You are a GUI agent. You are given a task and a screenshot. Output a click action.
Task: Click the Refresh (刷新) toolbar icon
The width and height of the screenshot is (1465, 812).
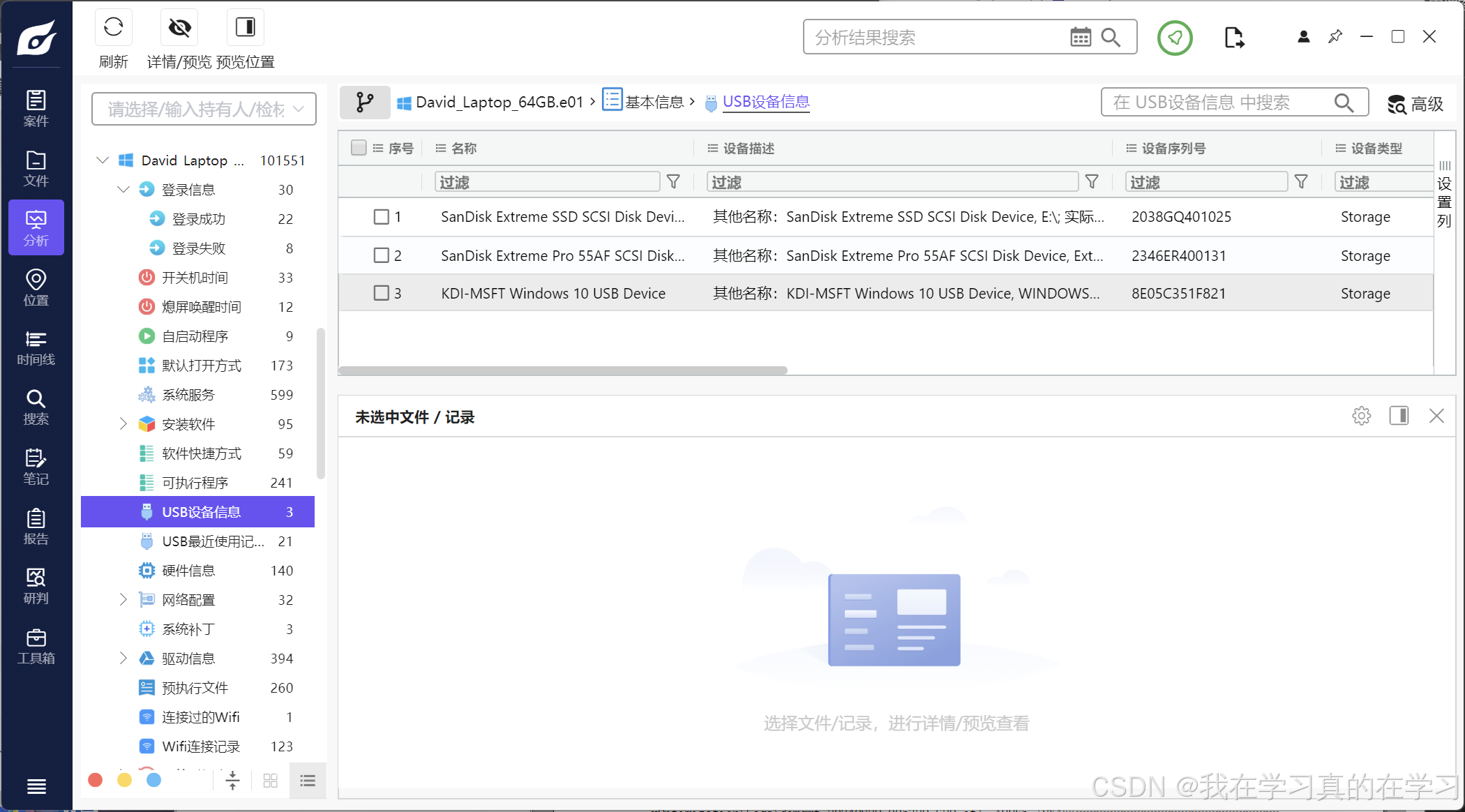click(113, 28)
